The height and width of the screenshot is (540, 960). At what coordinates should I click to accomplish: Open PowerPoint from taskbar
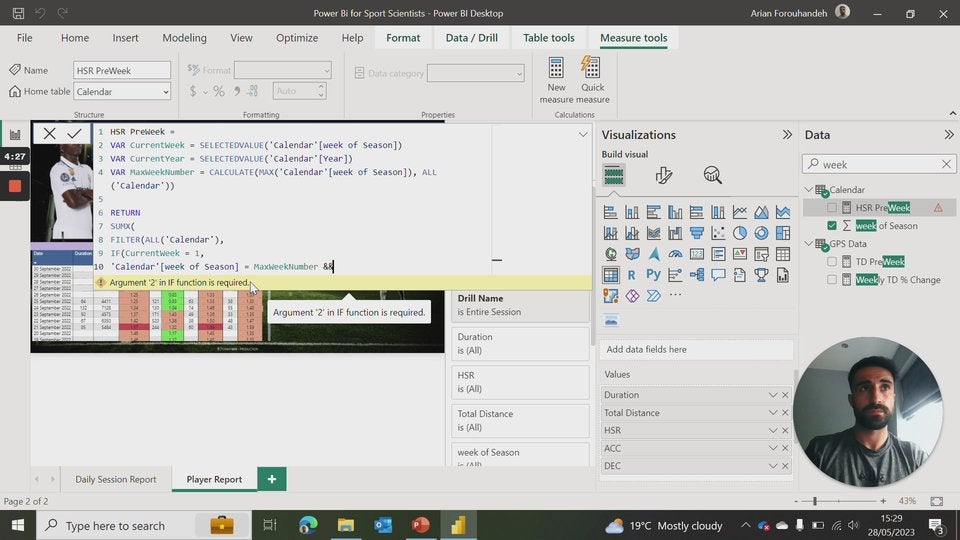coord(421,525)
